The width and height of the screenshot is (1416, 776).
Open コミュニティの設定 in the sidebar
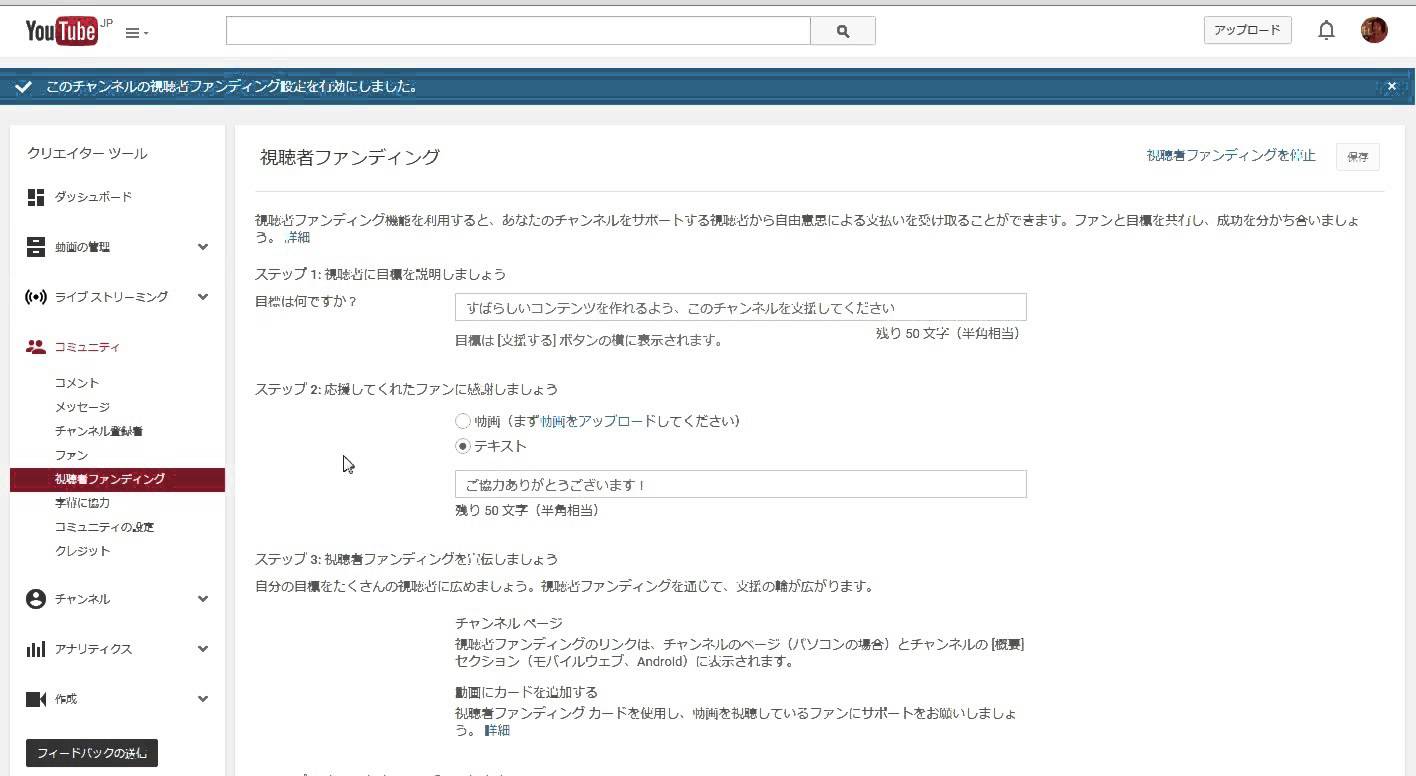(104, 527)
